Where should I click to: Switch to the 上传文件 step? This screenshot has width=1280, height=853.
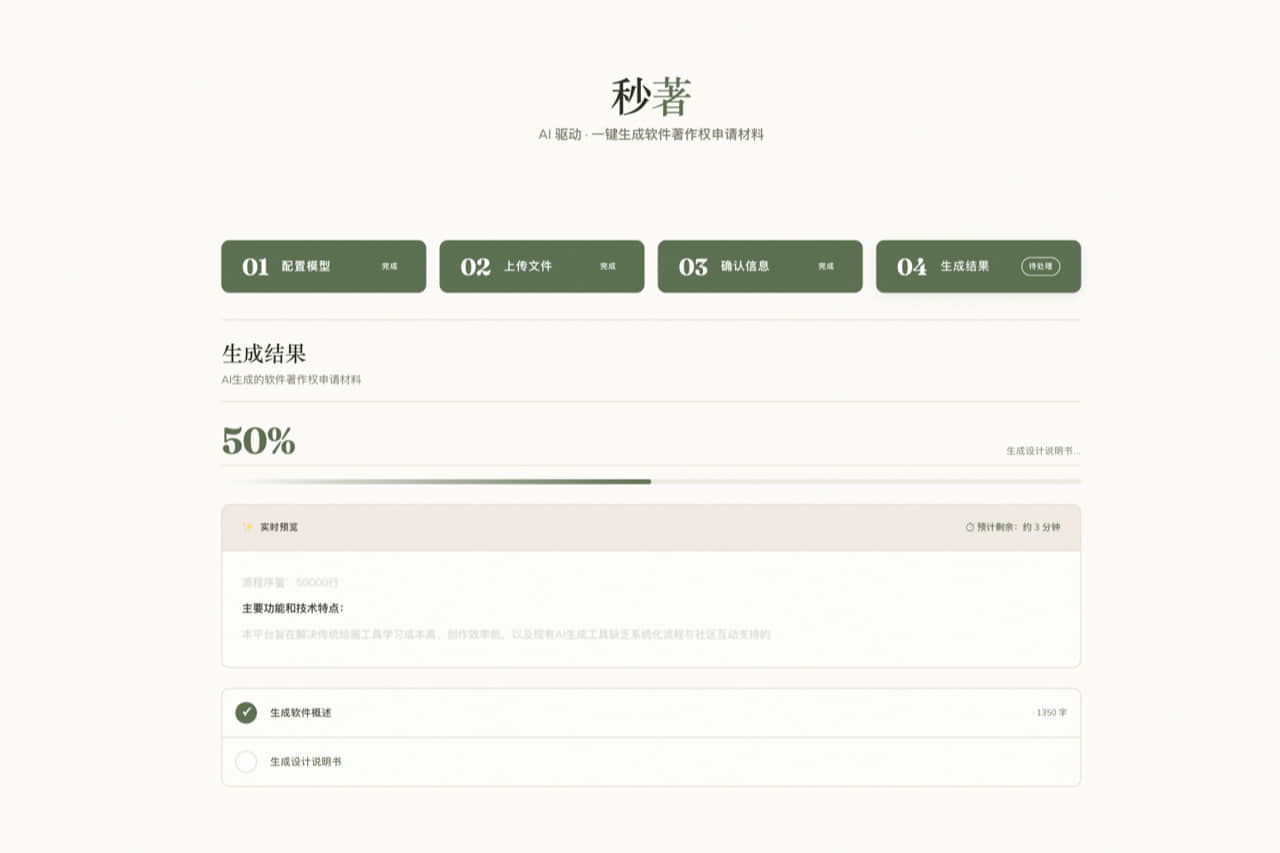541,266
